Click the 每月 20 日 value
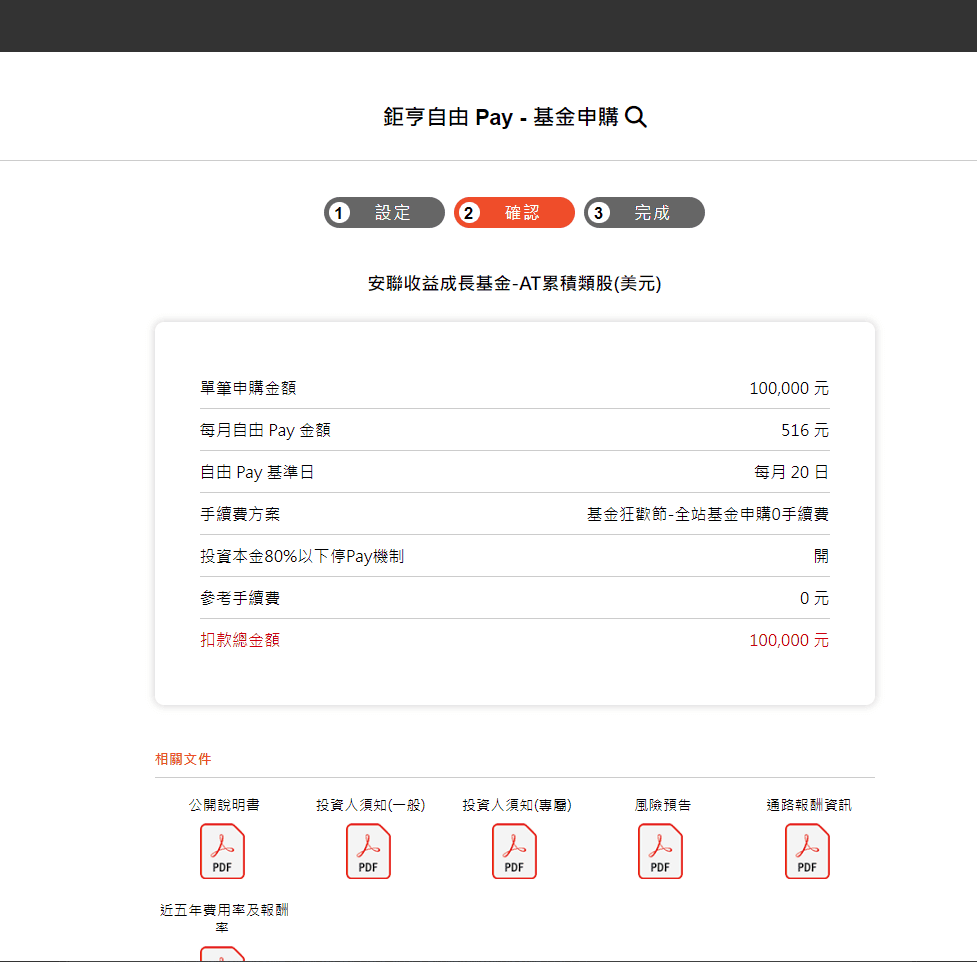The image size is (977, 962). 791,472
